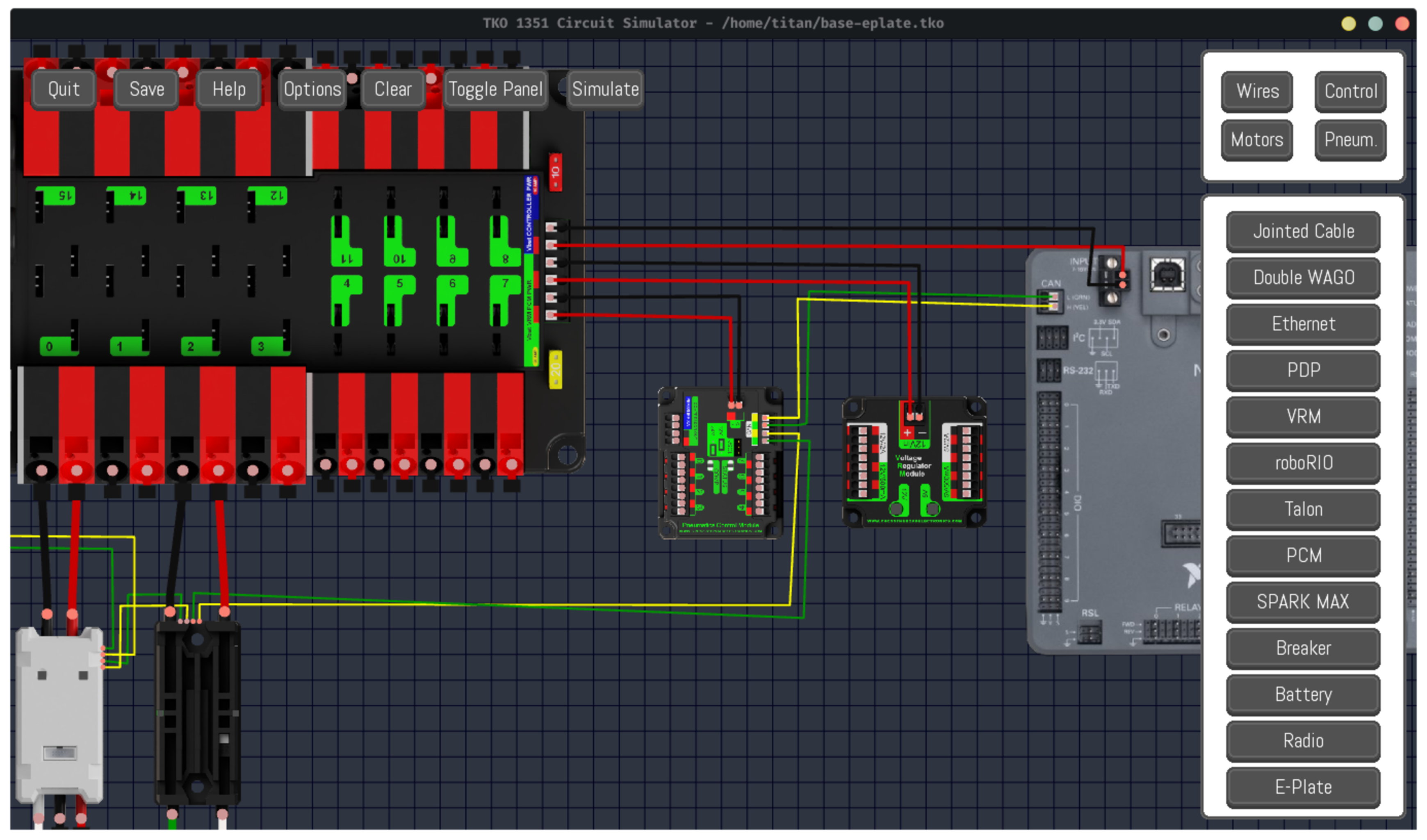Open the Help button
The height and width of the screenshot is (840, 1427).
click(229, 89)
